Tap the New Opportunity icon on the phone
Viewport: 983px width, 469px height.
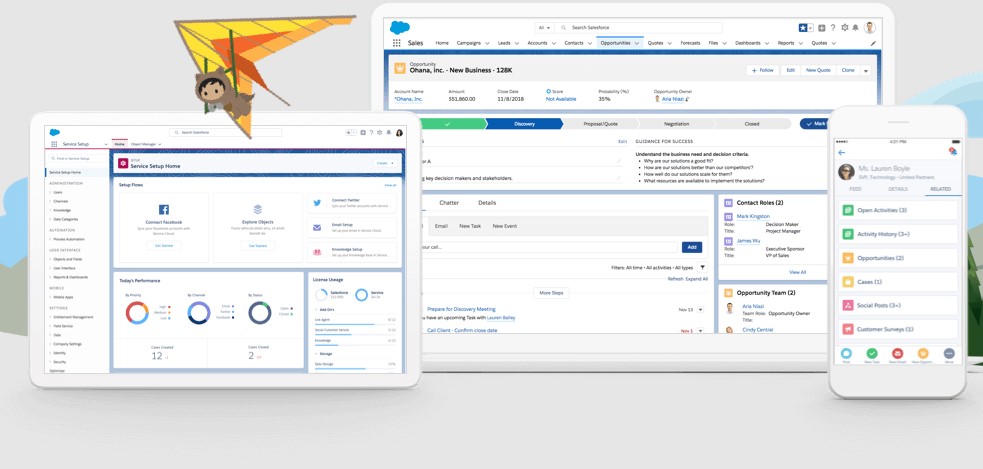[x=923, y=354]
